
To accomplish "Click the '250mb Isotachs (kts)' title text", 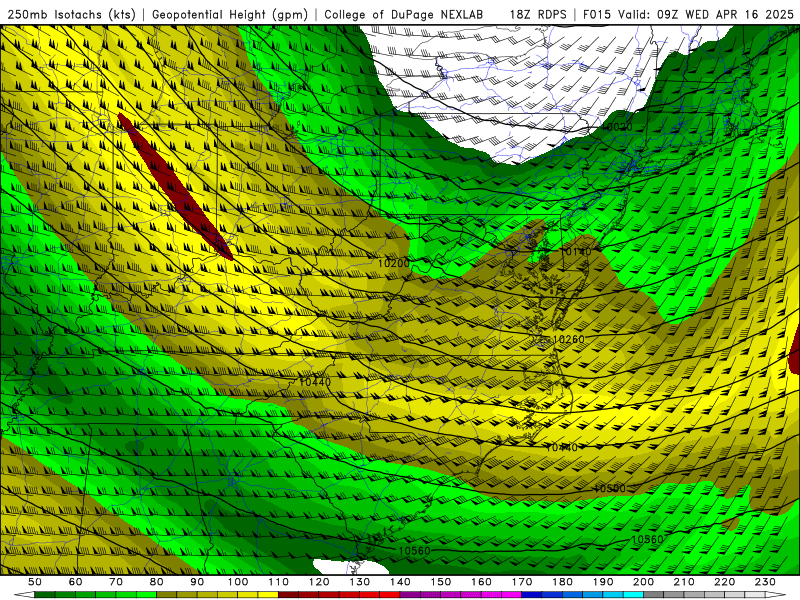I will click(72, 14).
